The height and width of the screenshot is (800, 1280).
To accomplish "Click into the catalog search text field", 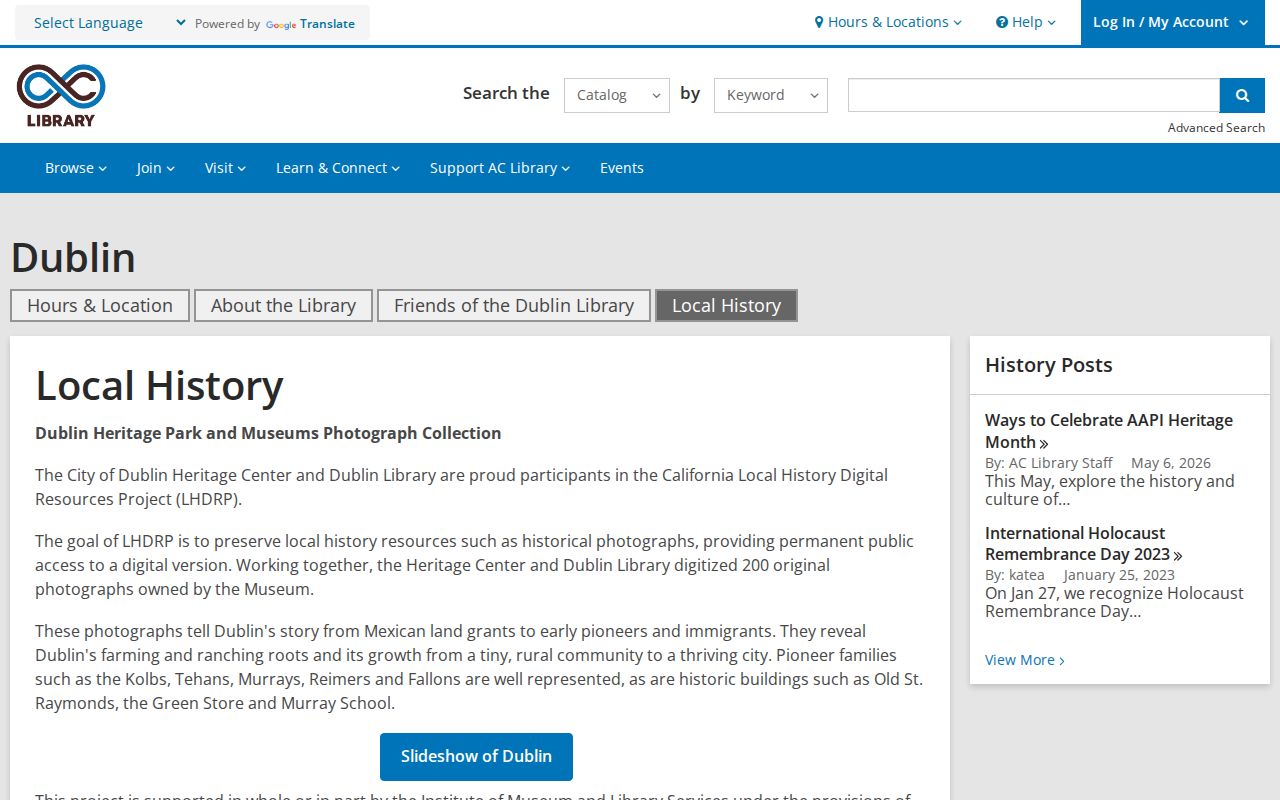I will 1034,95.
